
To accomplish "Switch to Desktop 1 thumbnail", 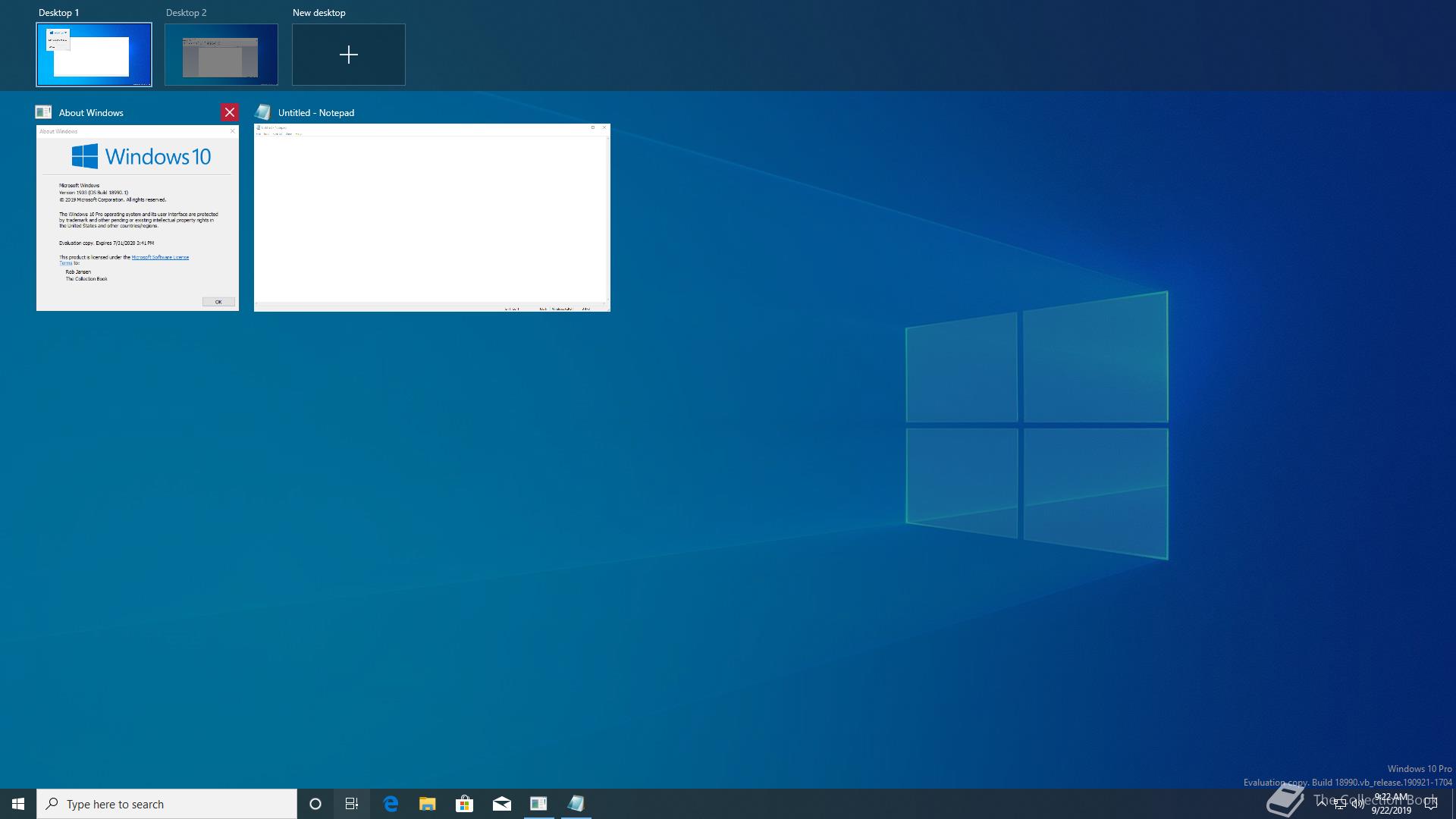I will click(x=94, y=55).
